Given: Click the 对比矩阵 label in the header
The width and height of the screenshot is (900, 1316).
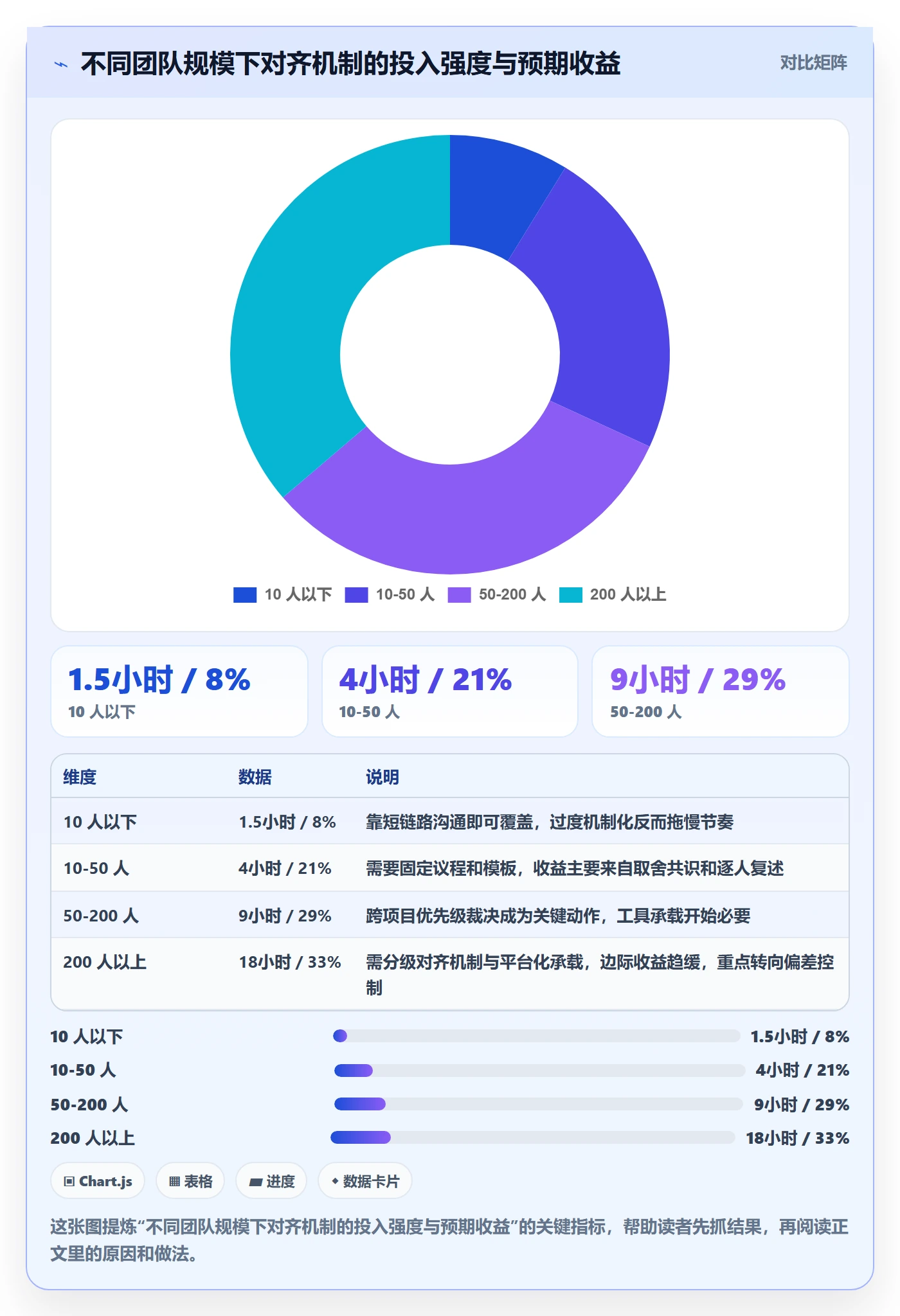Looking at the screenshot, I should point(813,63).
